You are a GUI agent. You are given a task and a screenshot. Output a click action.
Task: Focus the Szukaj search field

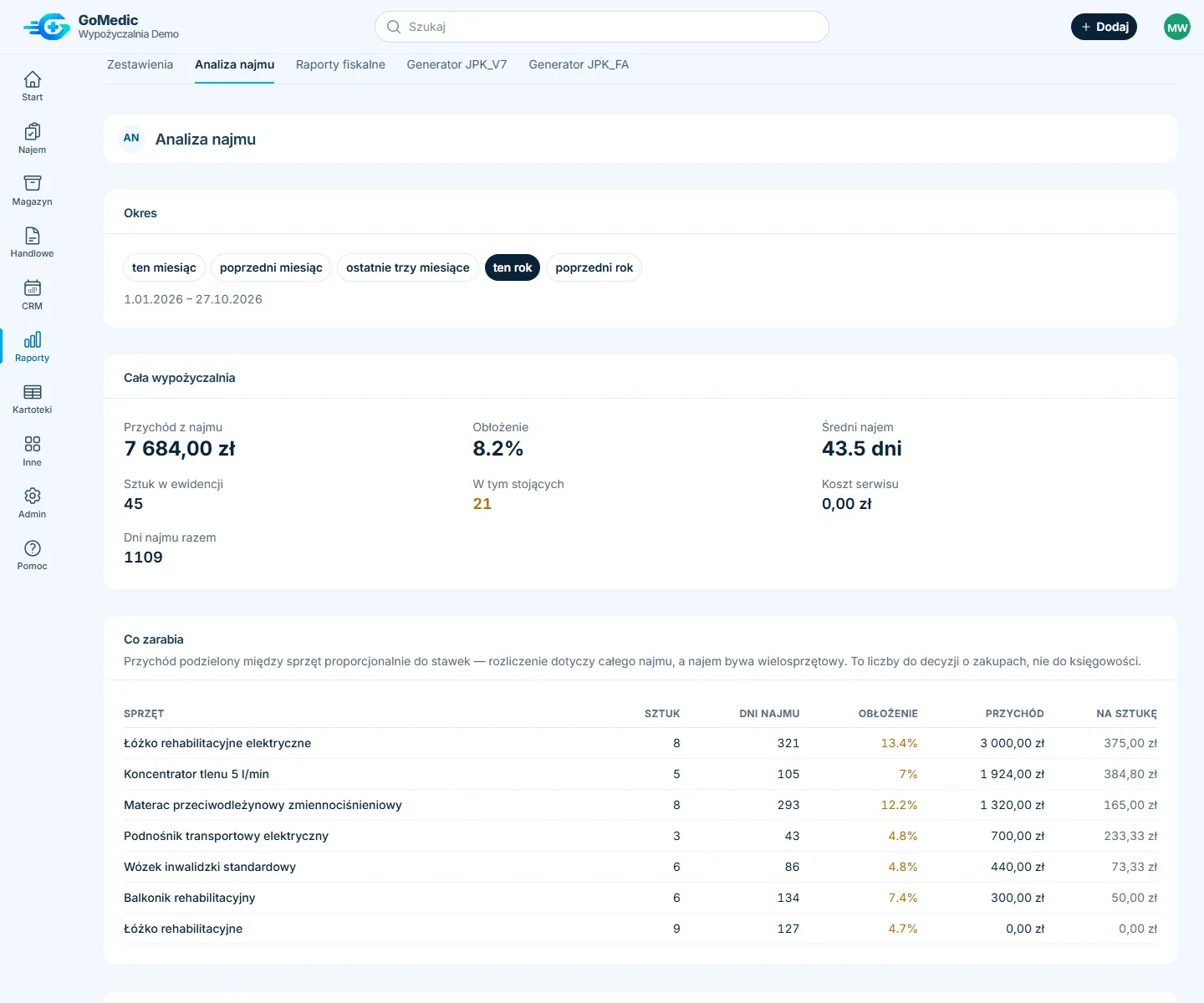[602, 27]
